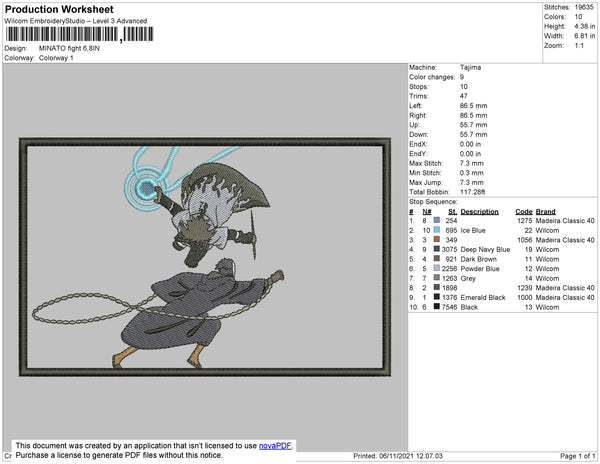Screen dimensions: 600x464
Task: Click the 'Description' column header
Action: 479,212
